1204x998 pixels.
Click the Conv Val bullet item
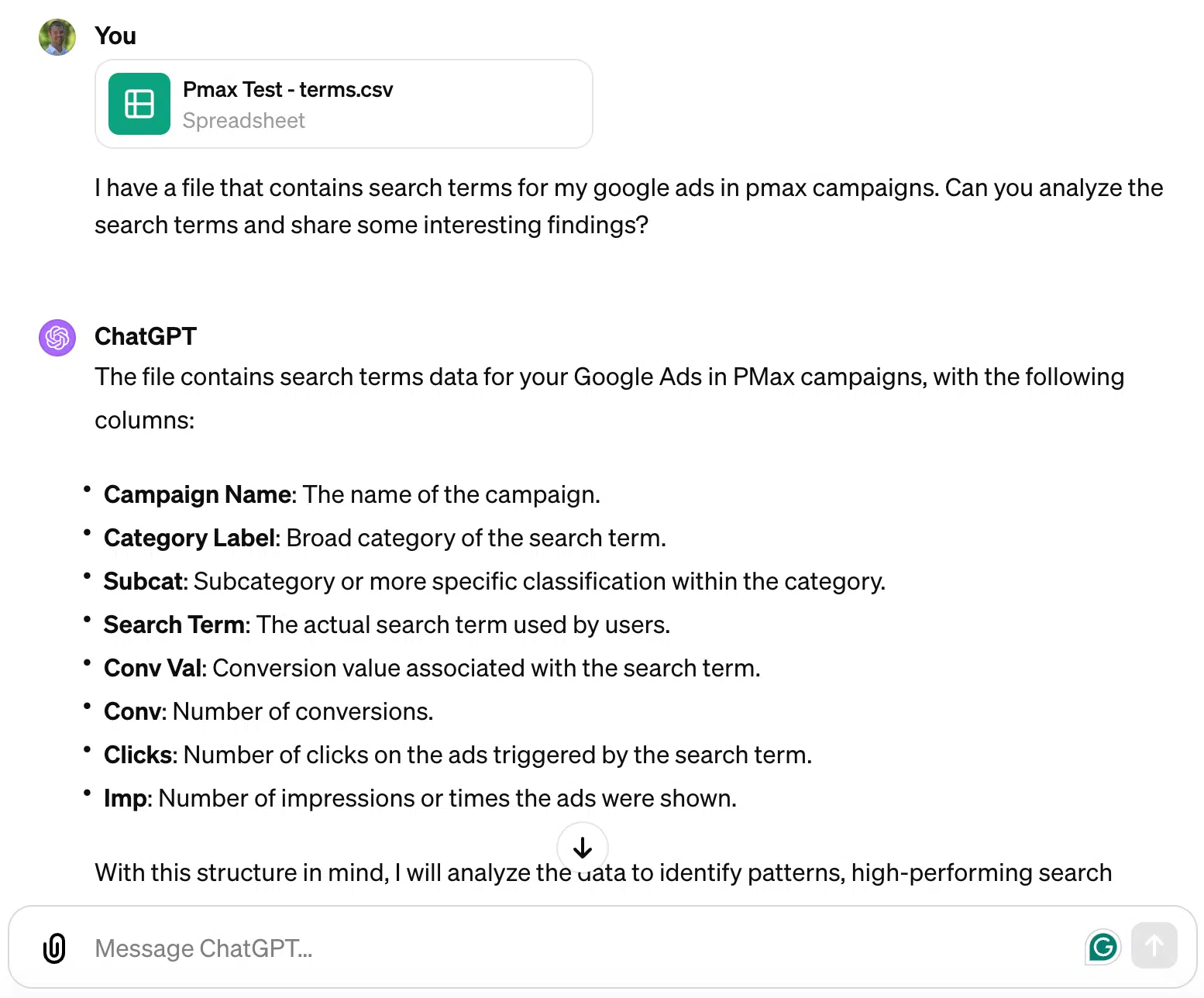tap(432, 668)
